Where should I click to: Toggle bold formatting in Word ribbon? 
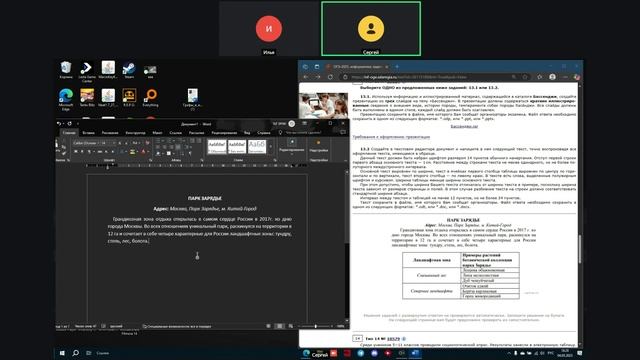point(76,152)
